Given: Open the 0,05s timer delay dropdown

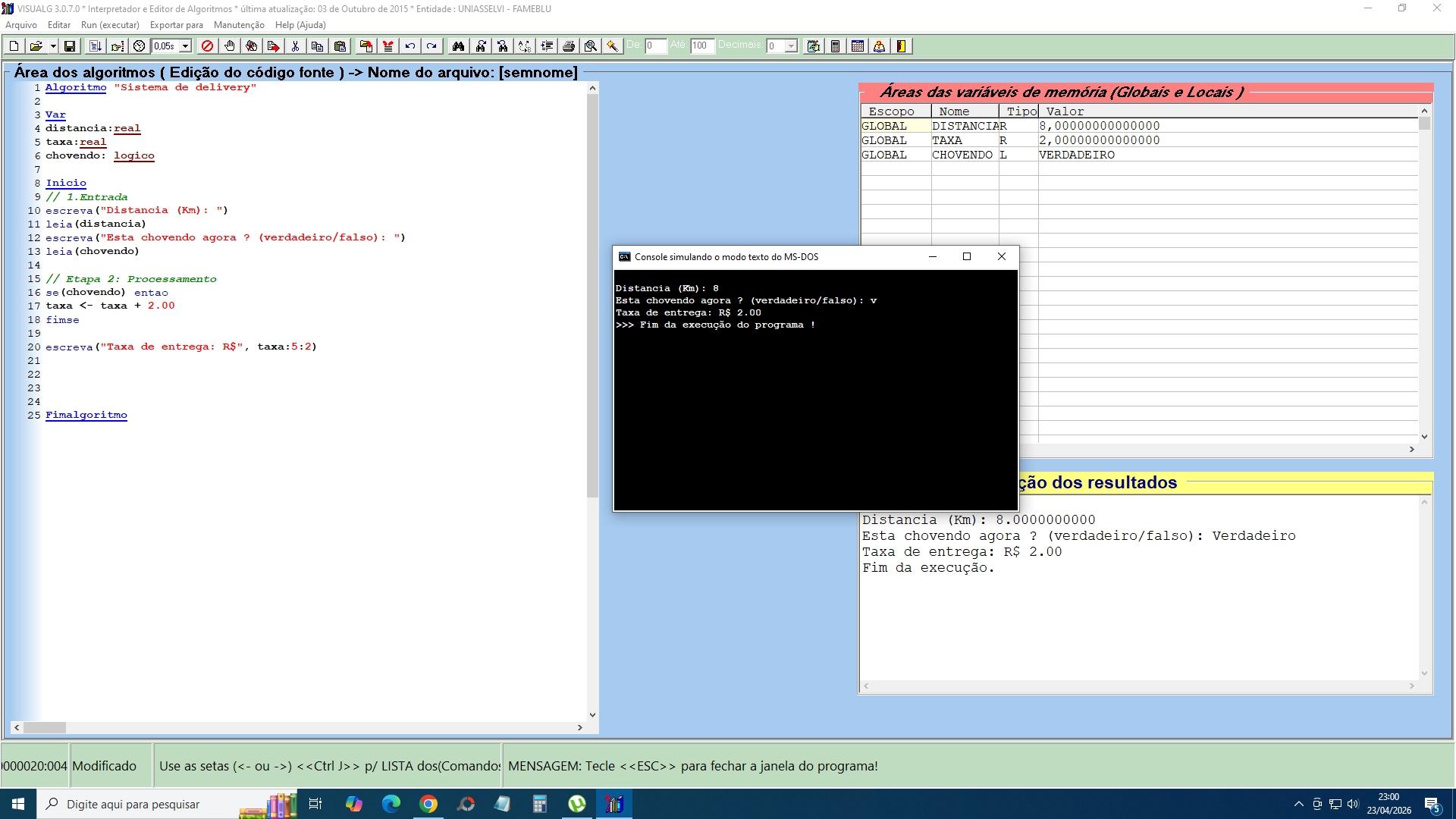Looking at the screenshot, I should click(x=185, y=46).
